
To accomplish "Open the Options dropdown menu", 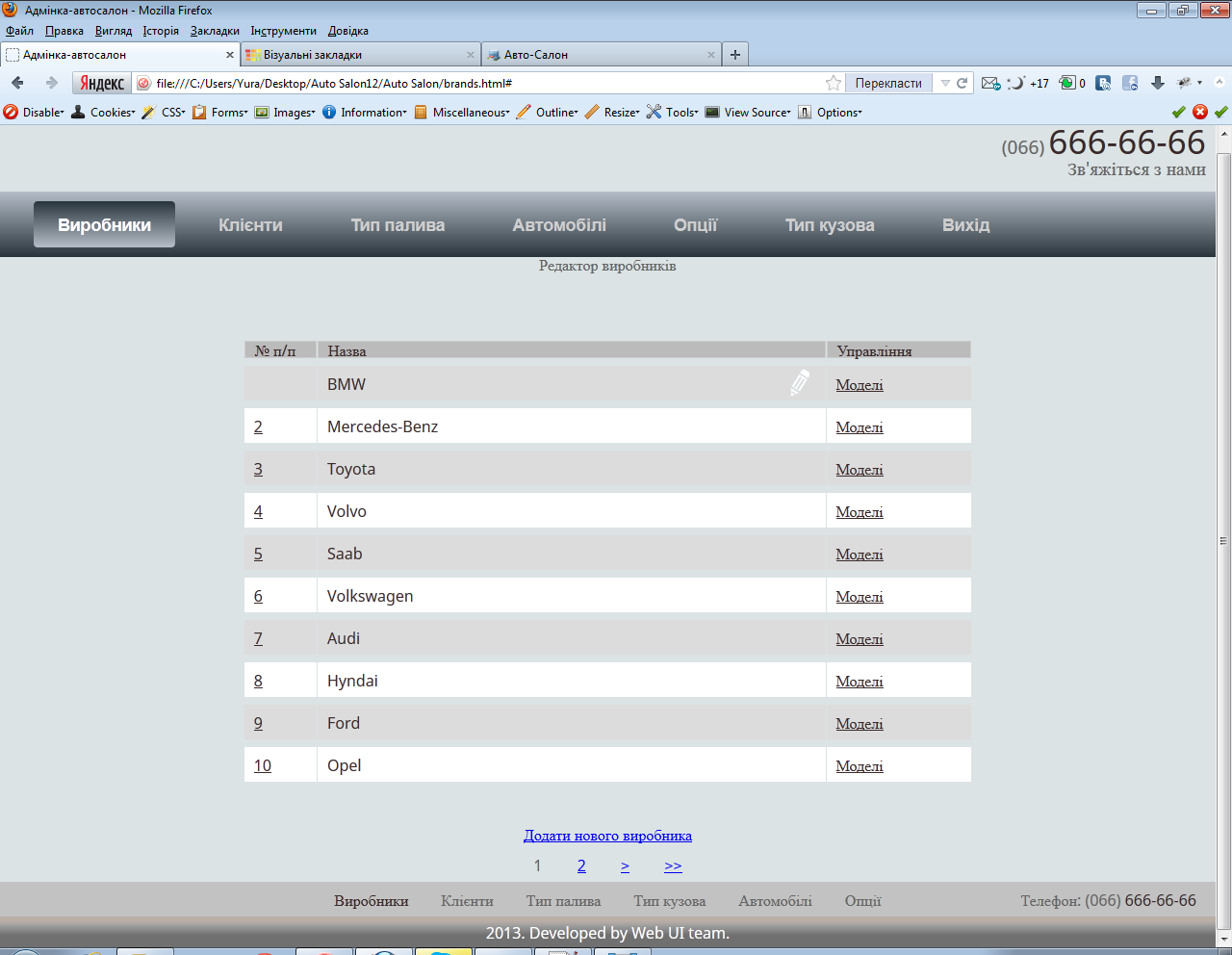I will tap(830, 112).
